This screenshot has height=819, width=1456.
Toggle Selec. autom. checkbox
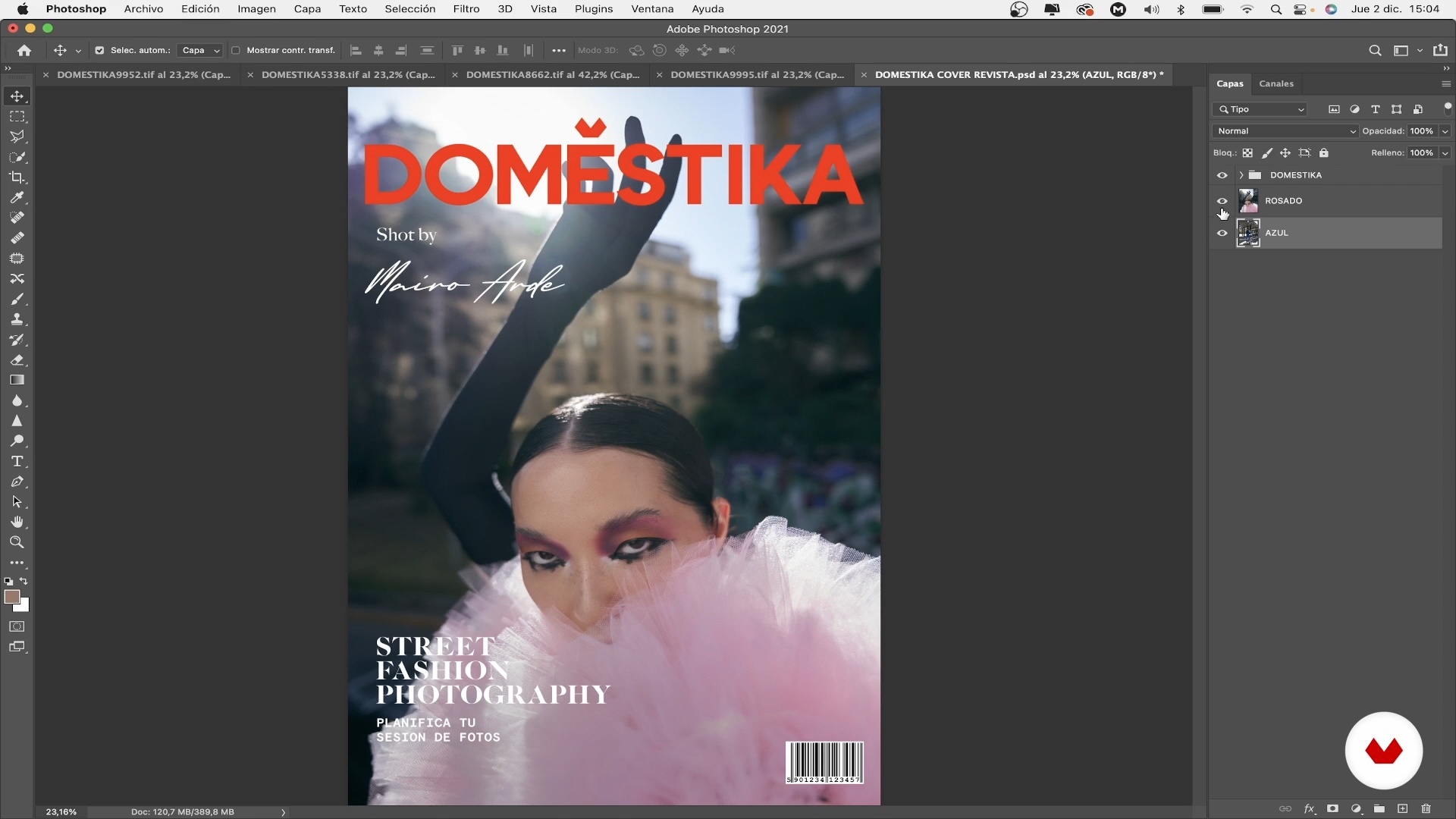[99, 50]
